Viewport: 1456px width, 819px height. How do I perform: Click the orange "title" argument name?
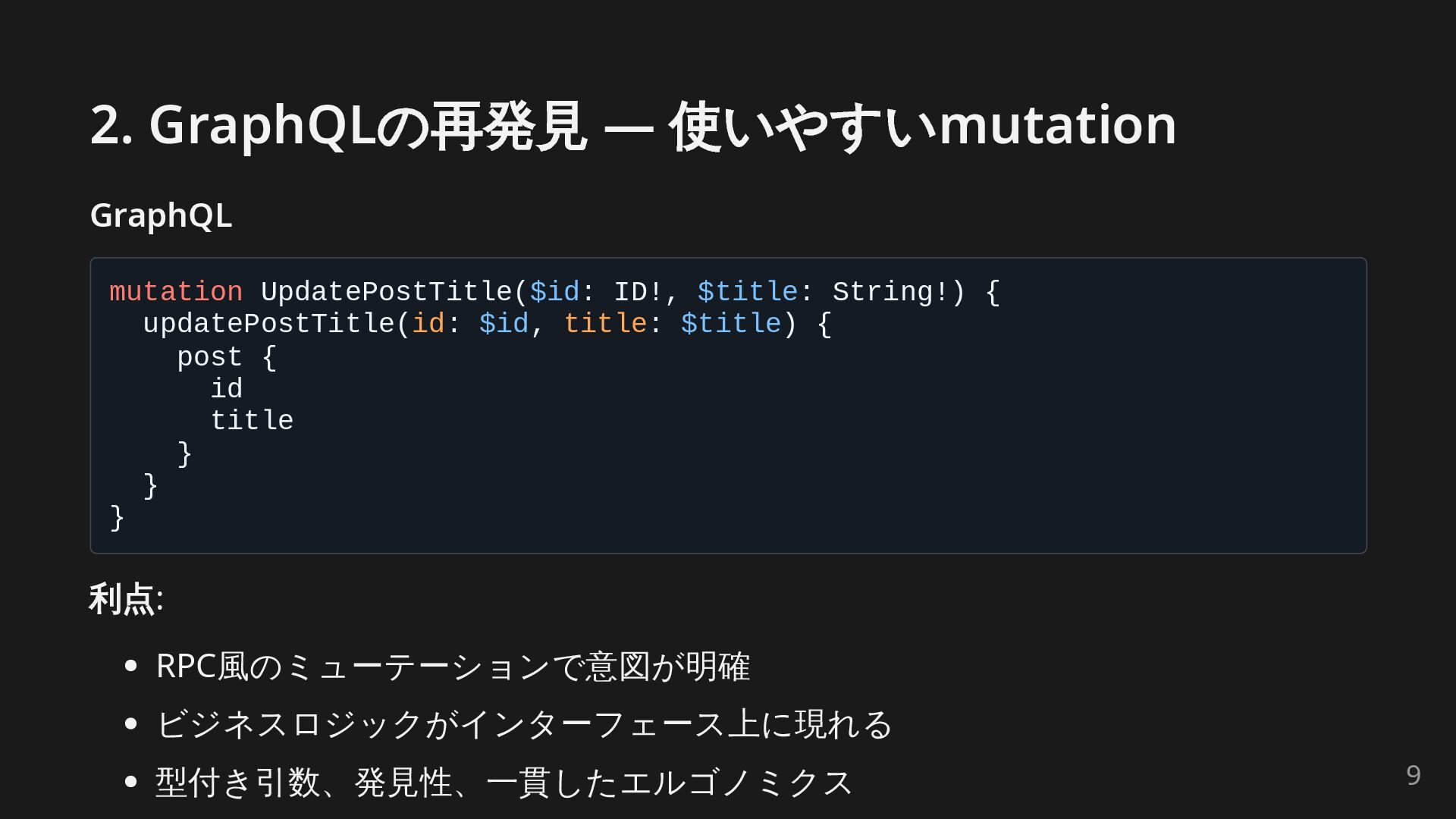pos(605,325)
